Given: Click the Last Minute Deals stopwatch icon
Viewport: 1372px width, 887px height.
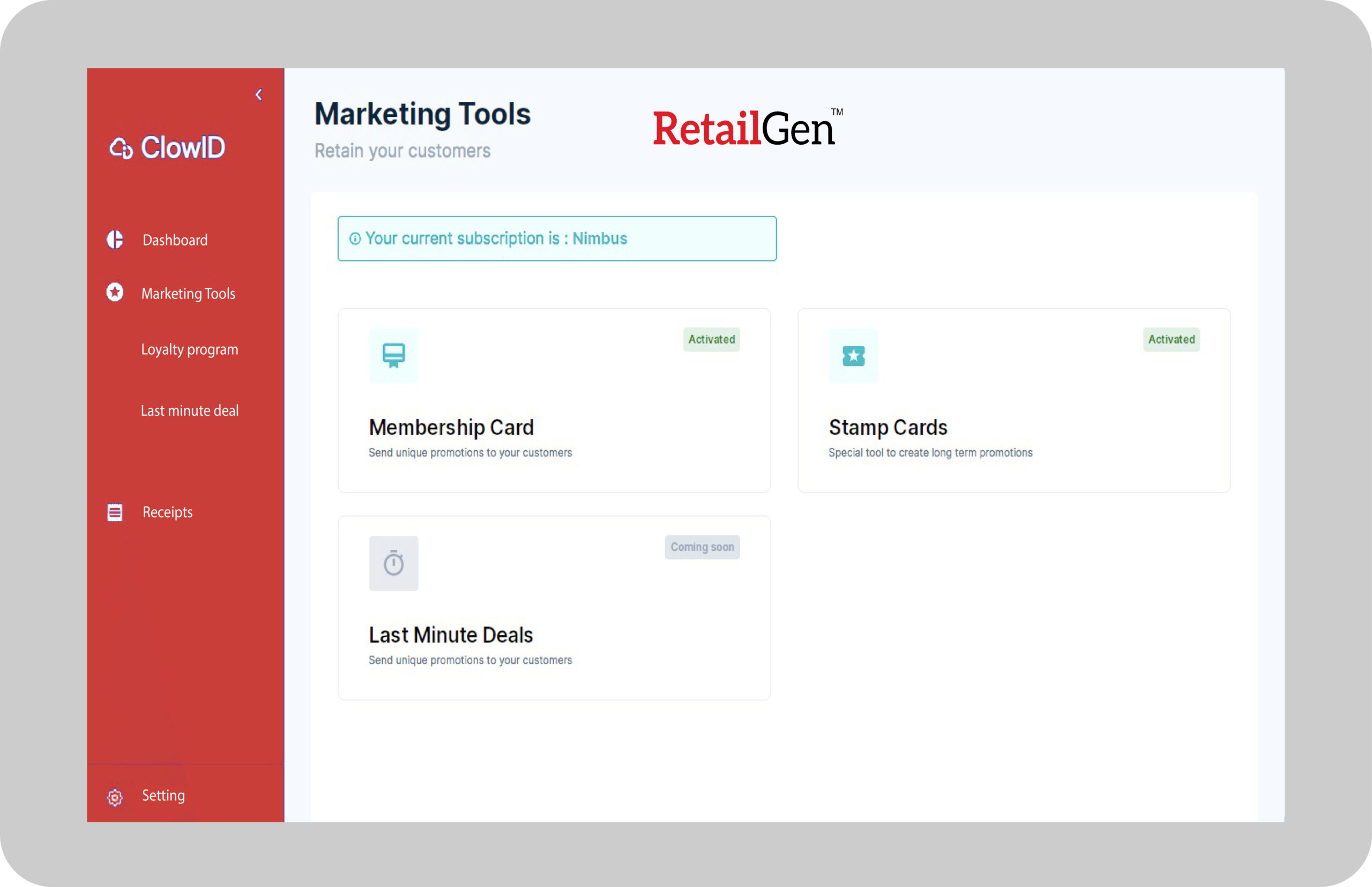Looking at the screenshot, I should (x=393, y=563).
